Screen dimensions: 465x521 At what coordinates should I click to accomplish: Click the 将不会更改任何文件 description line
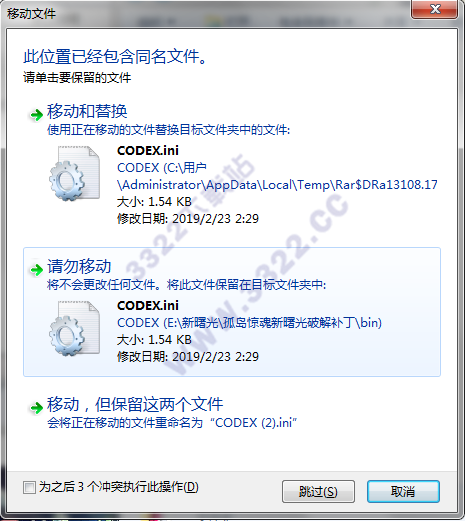186,285
